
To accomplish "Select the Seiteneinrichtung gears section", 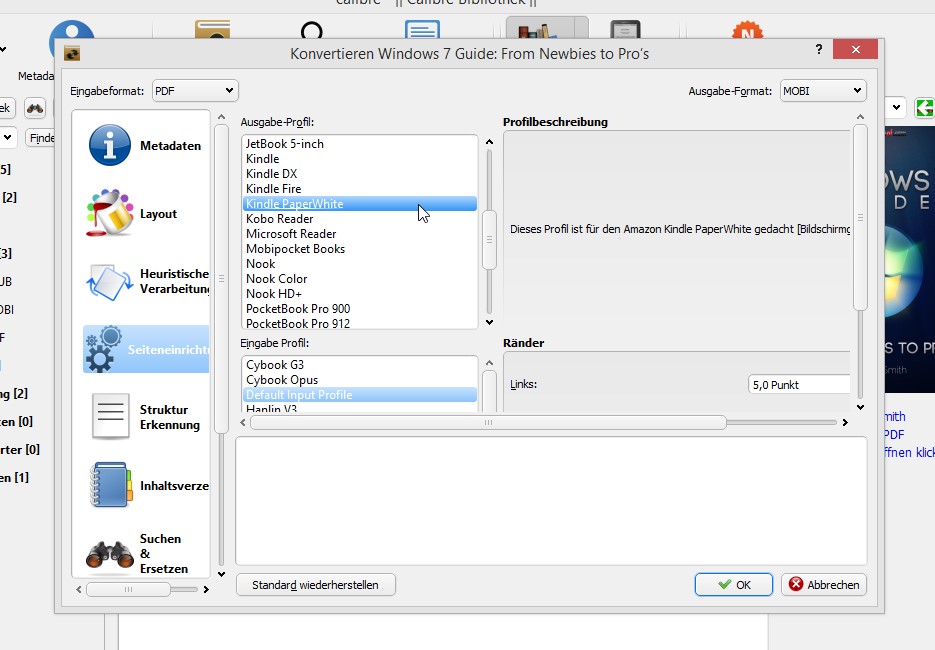I will click(145, 349).
